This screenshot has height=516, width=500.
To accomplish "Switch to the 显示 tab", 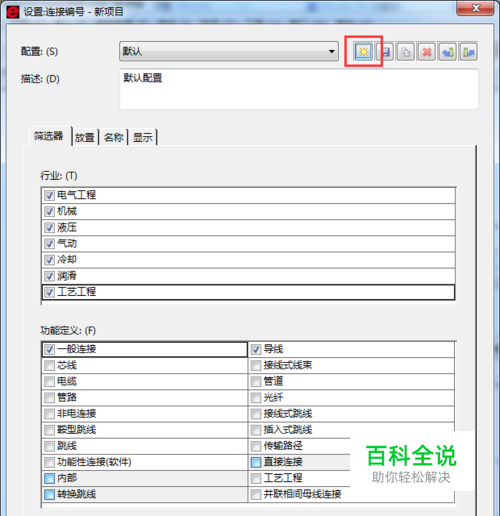I will (143, 137).
